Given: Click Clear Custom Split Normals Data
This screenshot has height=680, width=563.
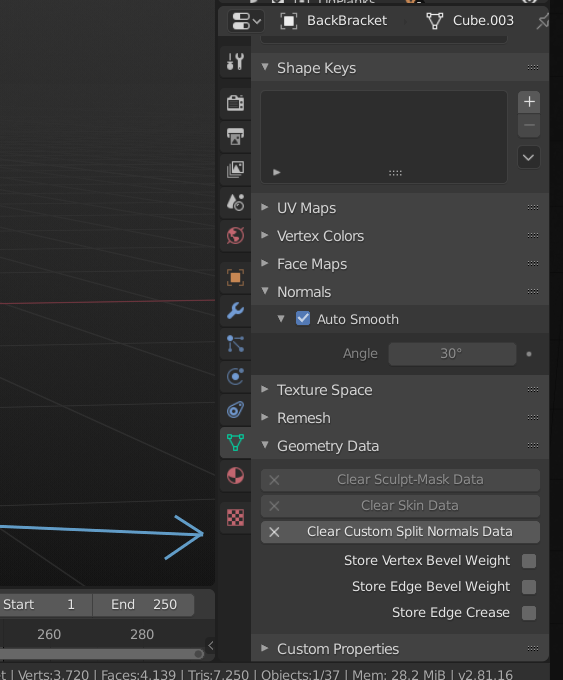Looking at the screenshot, I should 400,532.
